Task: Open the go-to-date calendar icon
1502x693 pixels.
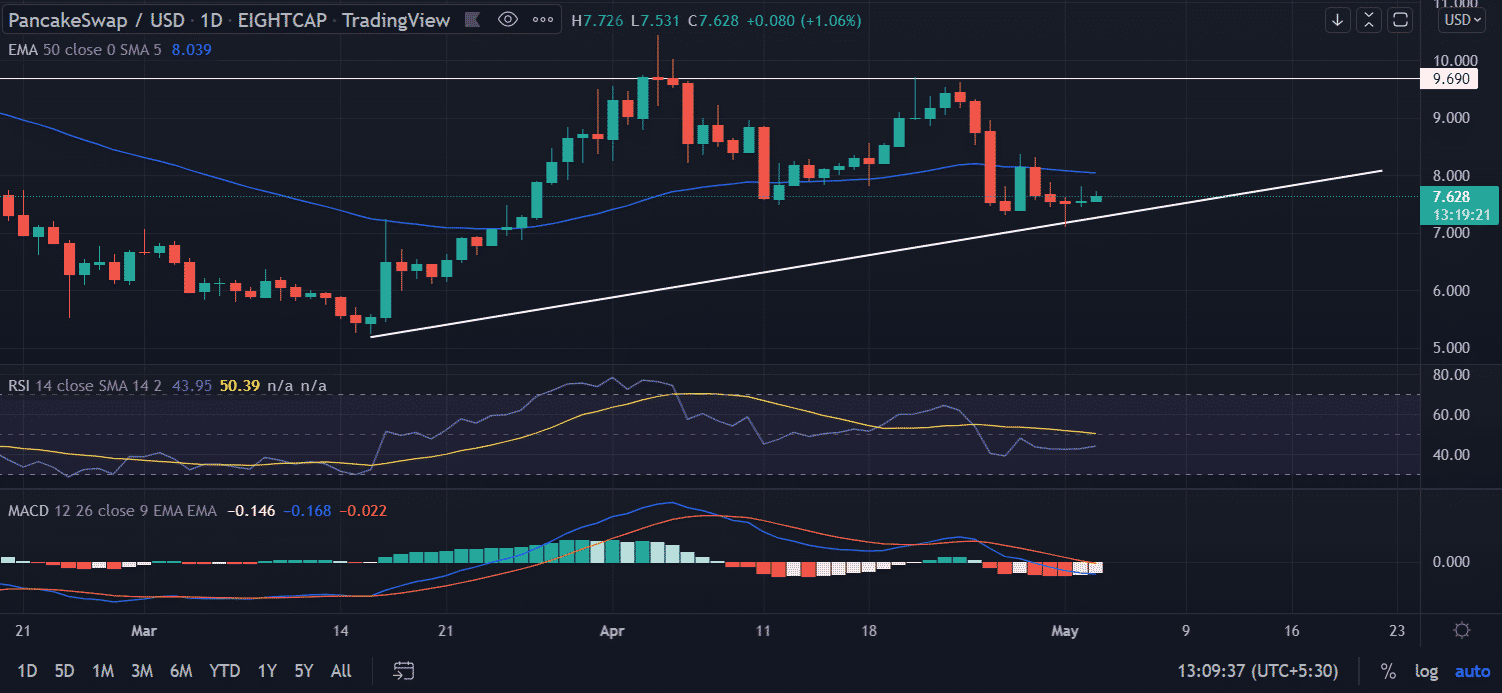Action: click(404, 670)
